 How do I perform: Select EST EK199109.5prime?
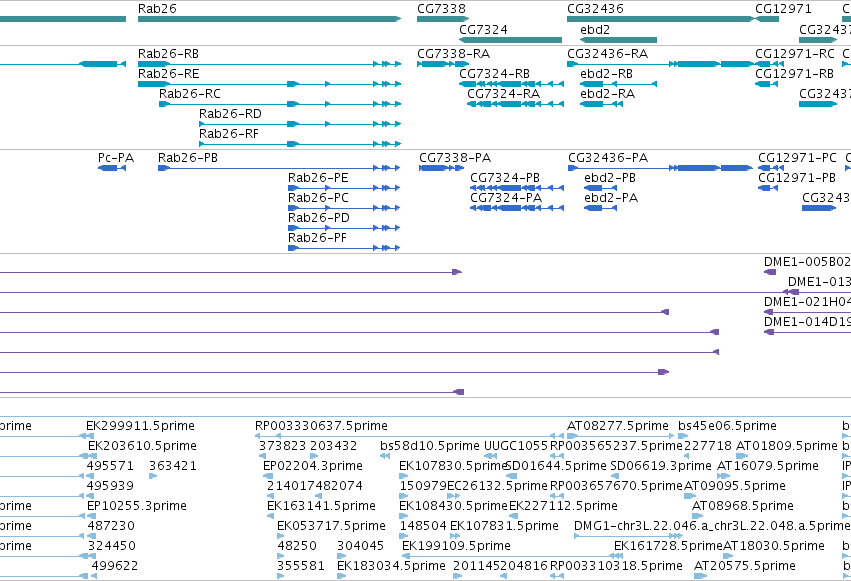[x=512, y=556]
